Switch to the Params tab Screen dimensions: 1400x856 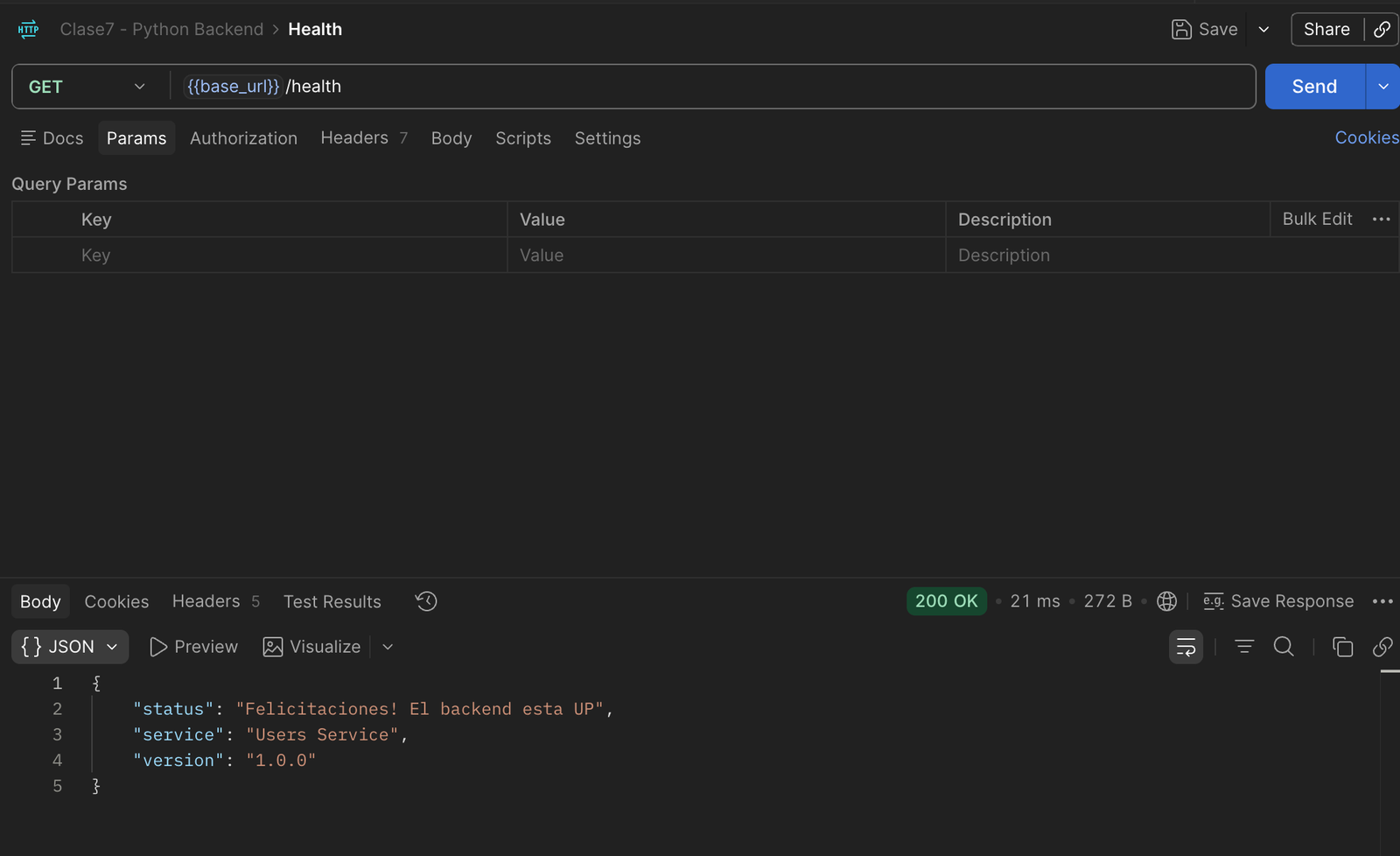[136, 138]
